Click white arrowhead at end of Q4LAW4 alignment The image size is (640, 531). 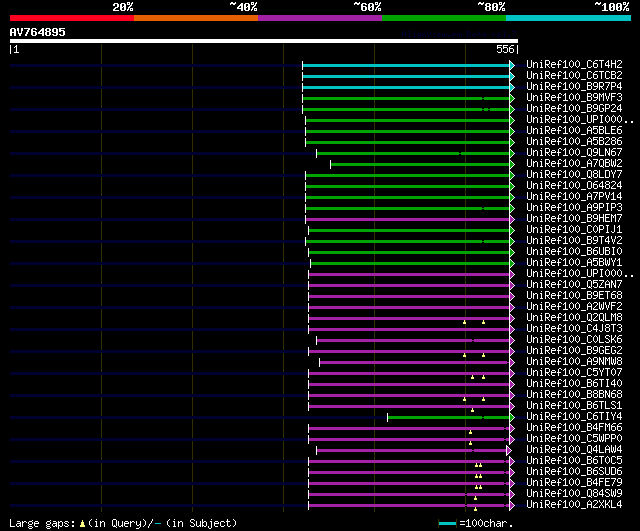pos(509,451)
